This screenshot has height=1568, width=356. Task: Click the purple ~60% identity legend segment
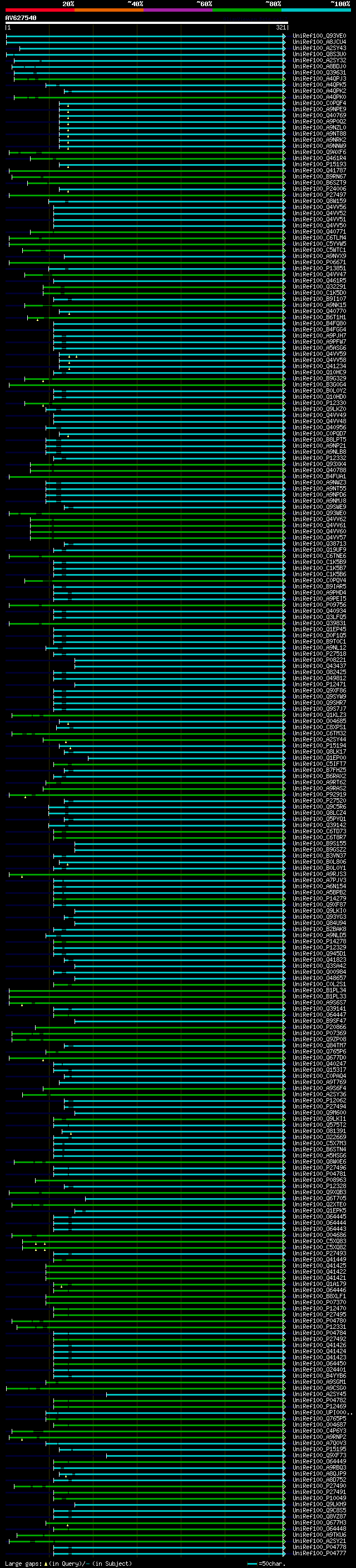coord(177,10)
